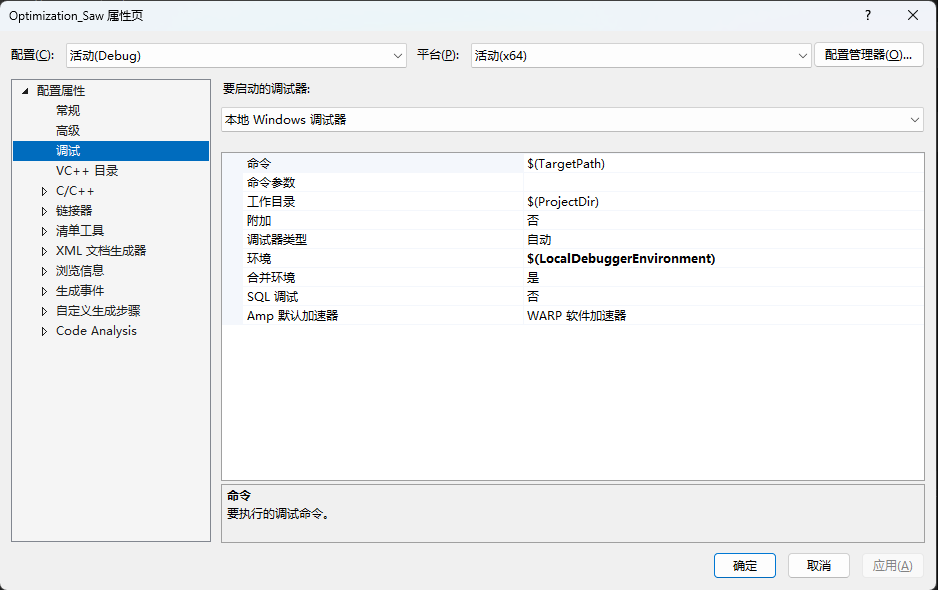938x590 pixels.
Task: Expand the Code Analysis tree node
Action: pyautogui.click(x=42, y=330)
